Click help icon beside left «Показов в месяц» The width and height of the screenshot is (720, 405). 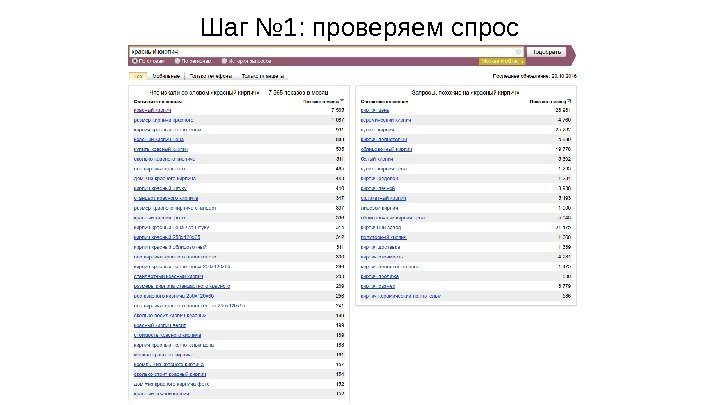[x=343, y=99]
